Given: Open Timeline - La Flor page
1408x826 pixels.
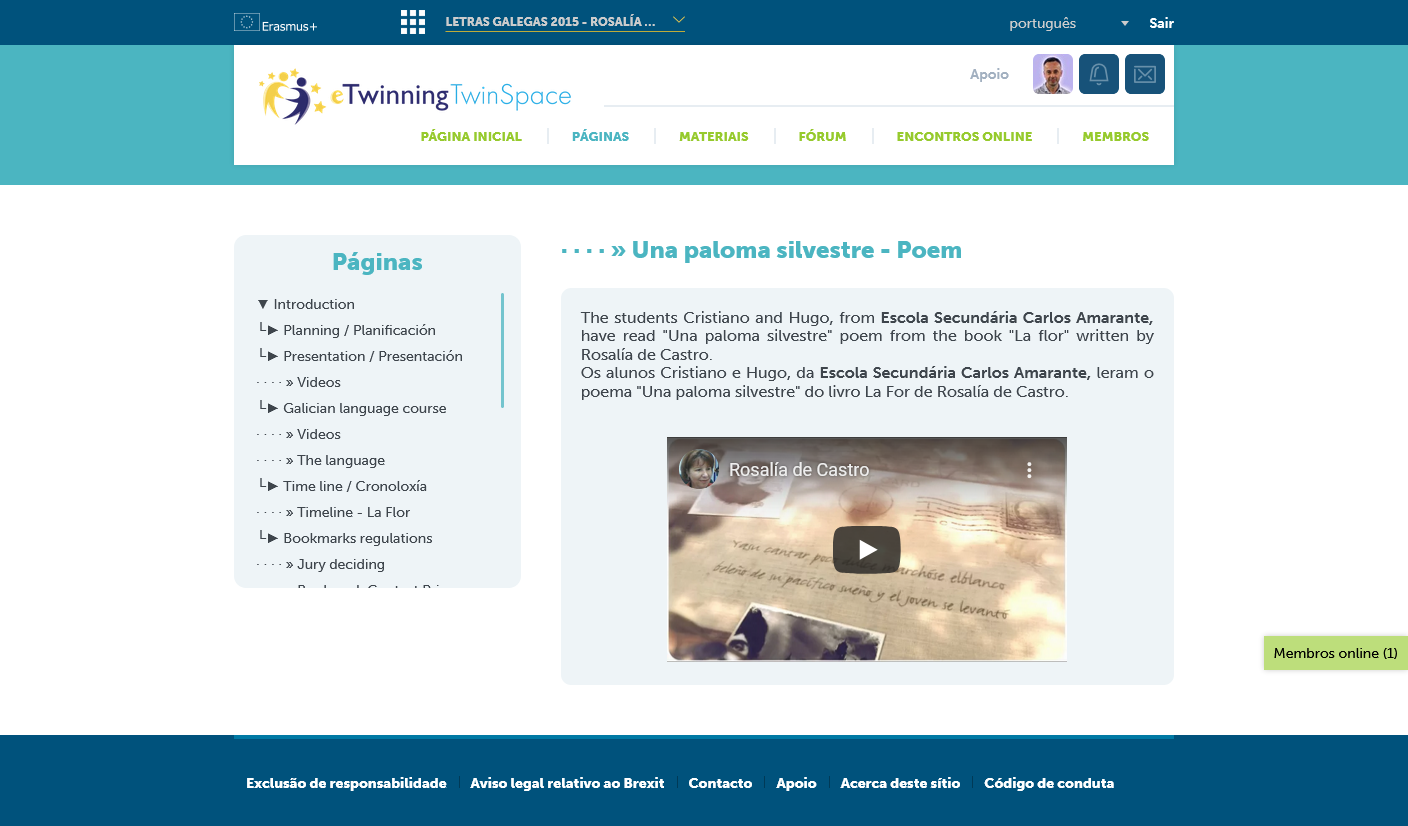Looking at the screenshot, I should click(354, 512).
